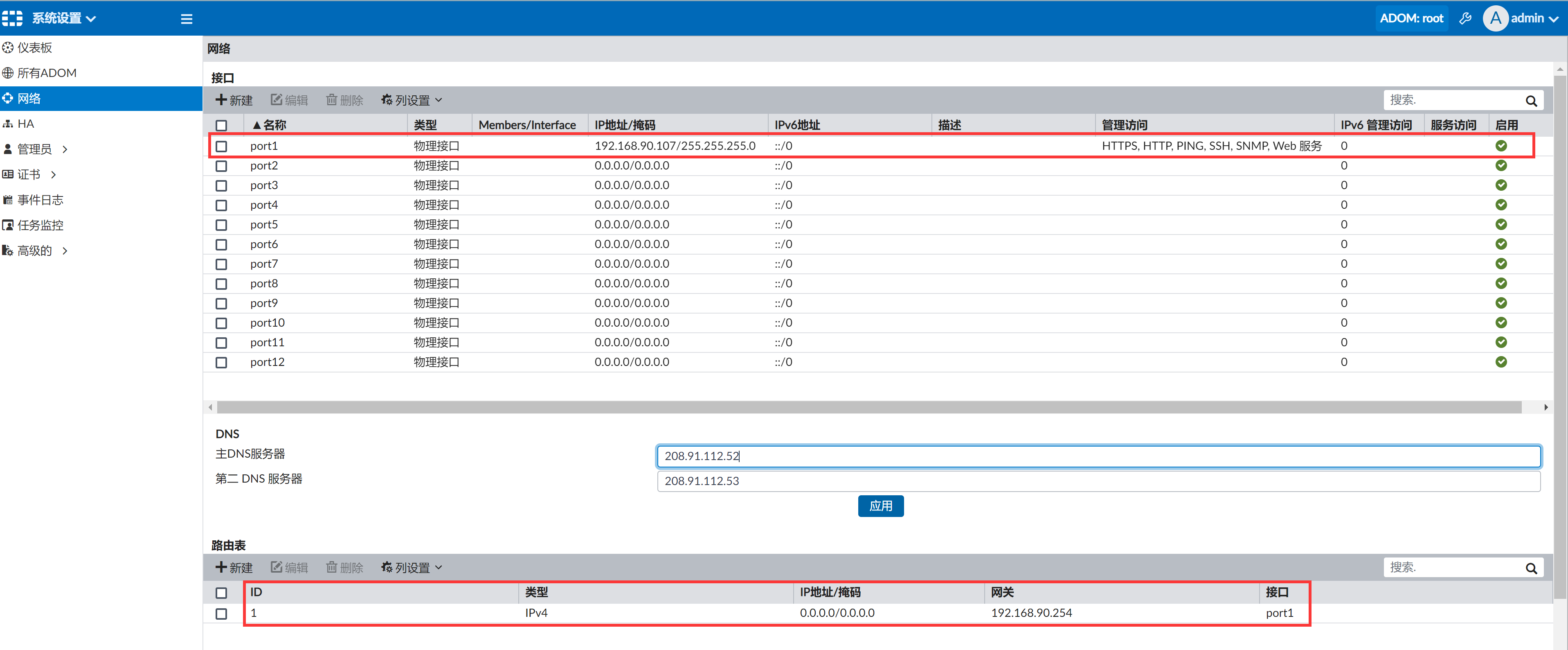
Task: Open the interface column settings dropdown
Action: pyautogui.click(x=412, y=100)
